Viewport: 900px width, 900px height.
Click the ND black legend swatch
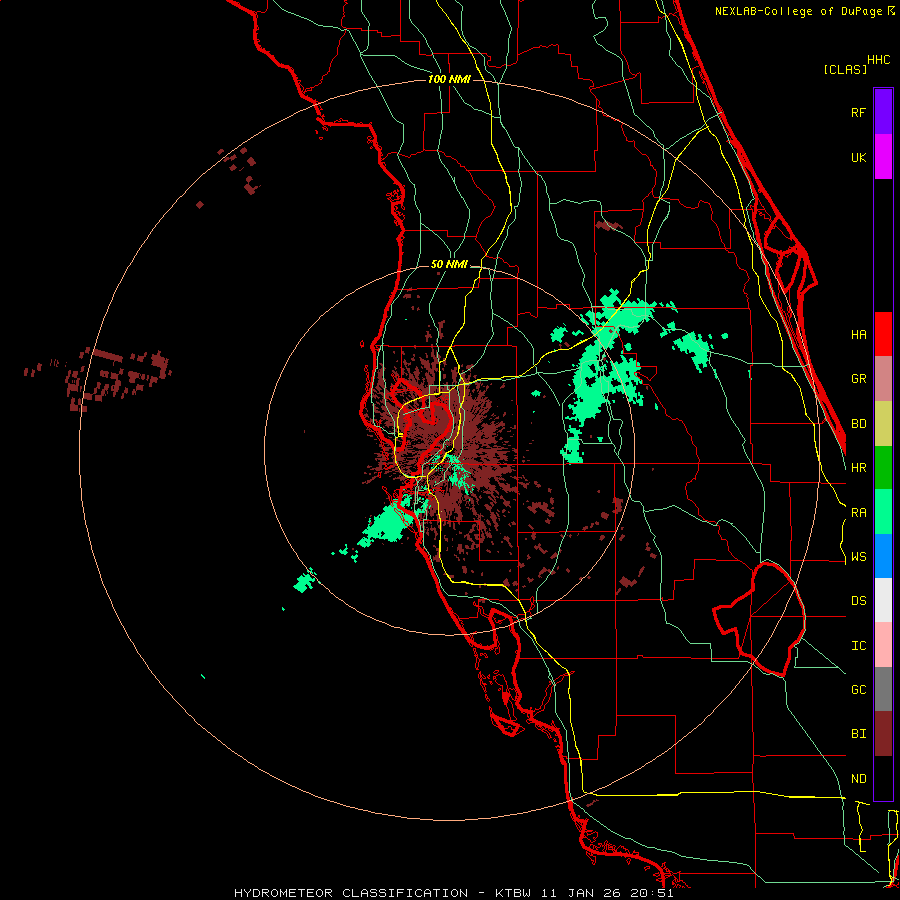click(883, 778)
